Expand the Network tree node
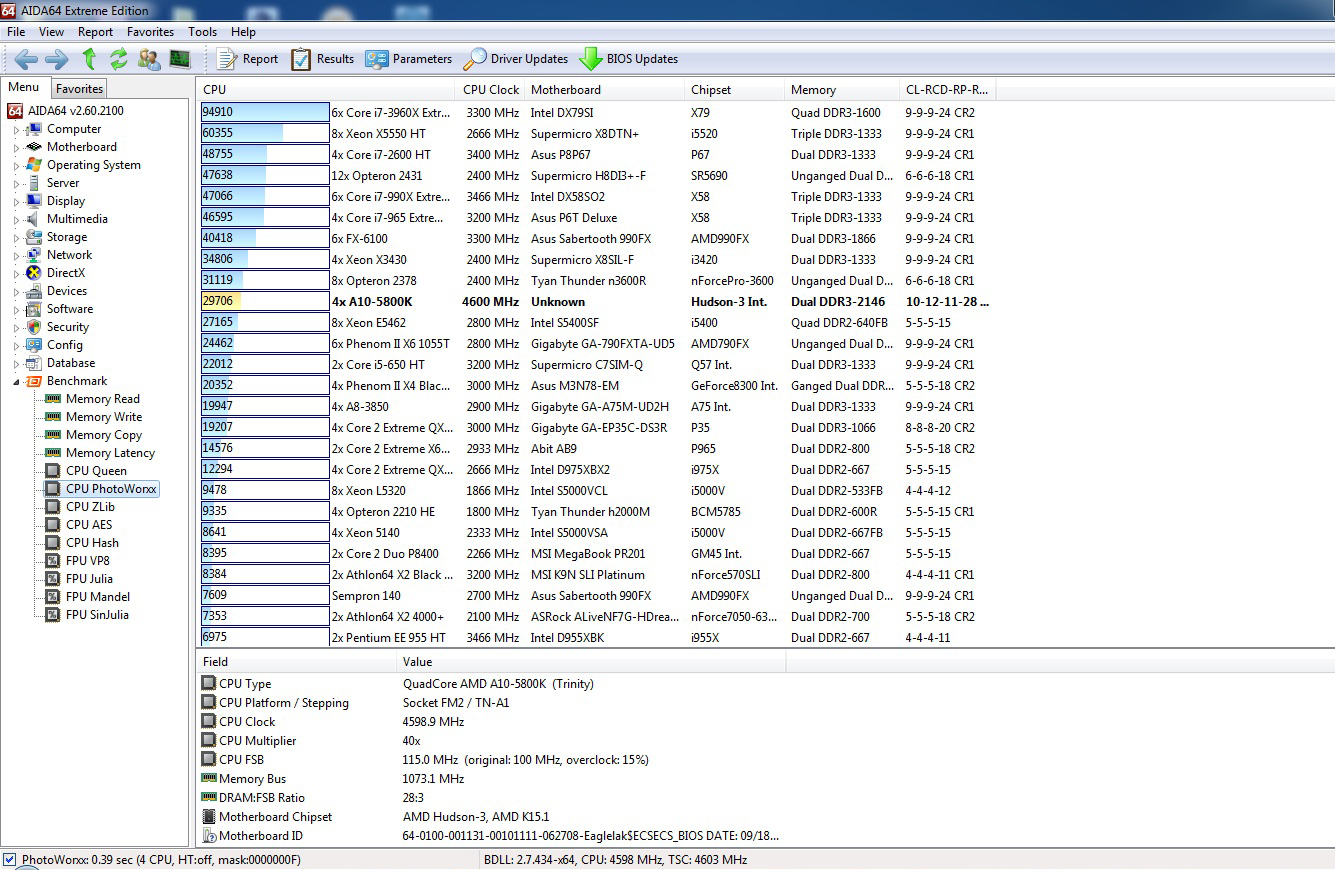This screenshot has width=1335, height=870. click(x=16, y=255)
